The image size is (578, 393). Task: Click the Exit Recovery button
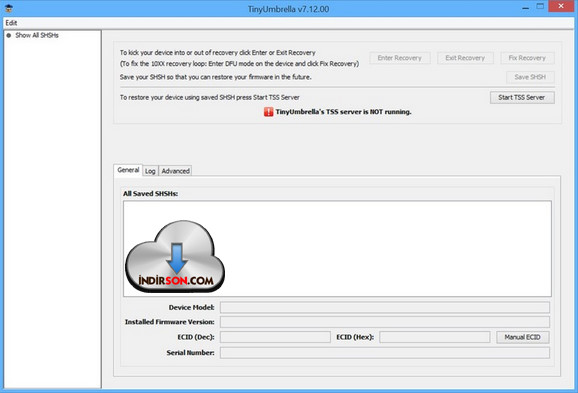(x=465, y=58)
